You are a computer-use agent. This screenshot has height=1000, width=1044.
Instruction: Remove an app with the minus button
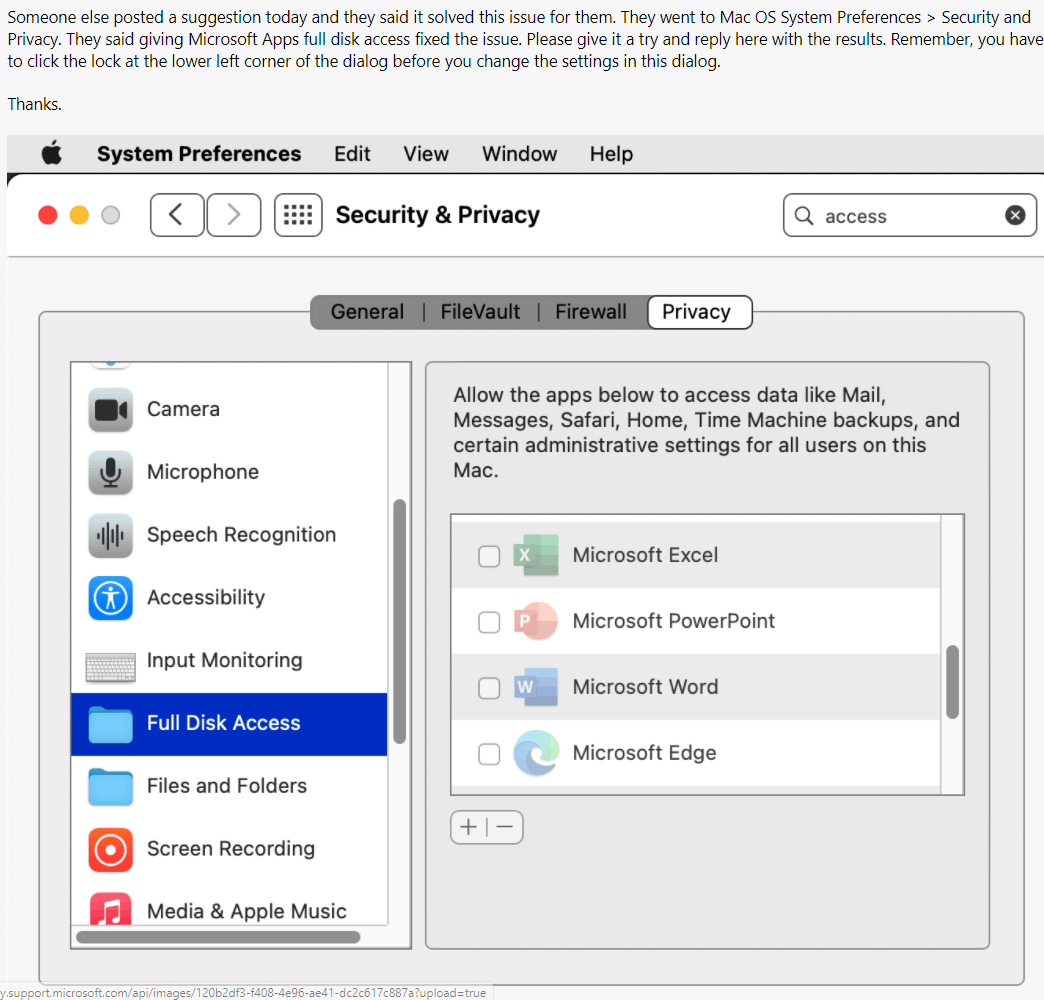505,827
